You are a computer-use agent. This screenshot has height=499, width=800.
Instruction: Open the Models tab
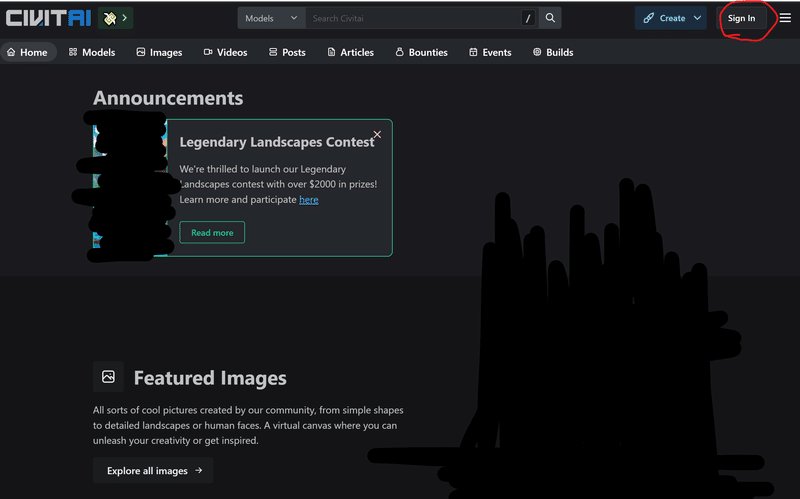(x=92, y=52)
